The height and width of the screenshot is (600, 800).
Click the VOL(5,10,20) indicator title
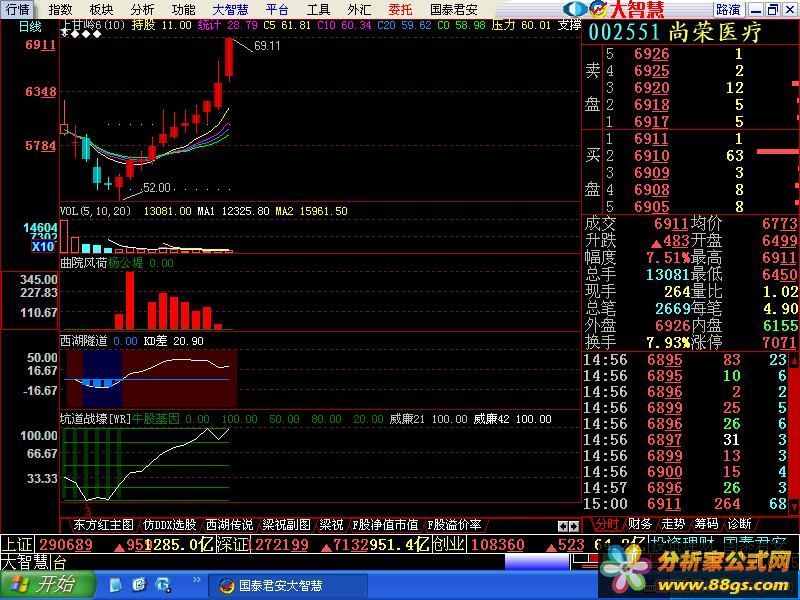[95, 211]
